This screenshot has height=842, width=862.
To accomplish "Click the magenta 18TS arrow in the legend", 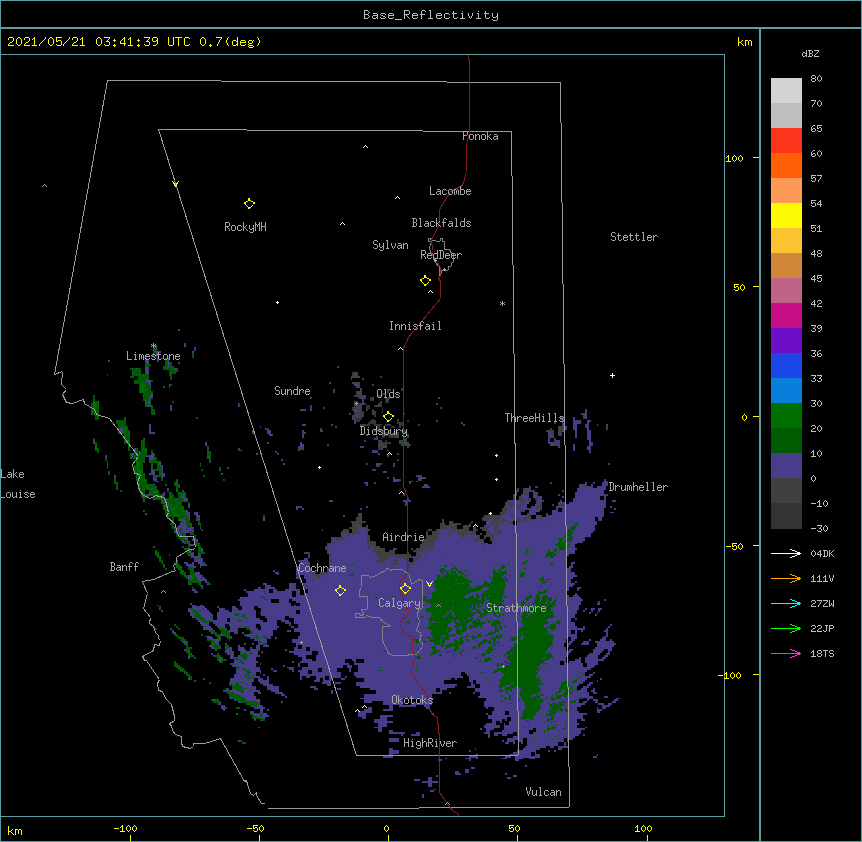I will 786,653.
